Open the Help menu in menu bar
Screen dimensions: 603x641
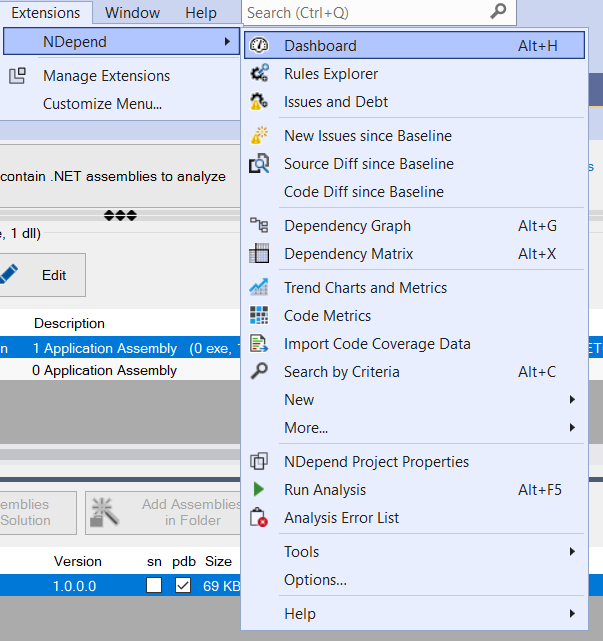coord(201,13)
